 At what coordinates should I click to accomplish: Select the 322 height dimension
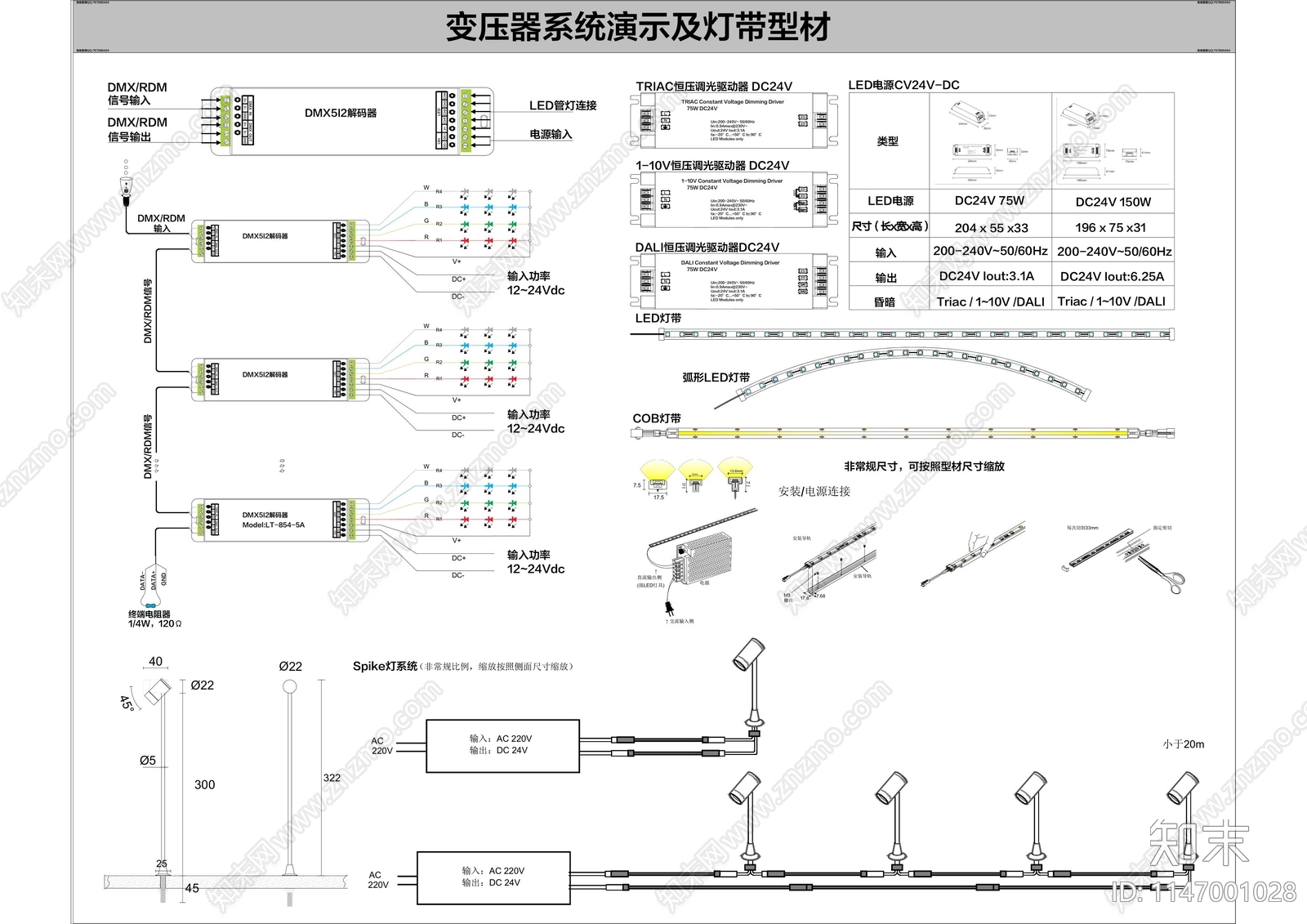332,778
